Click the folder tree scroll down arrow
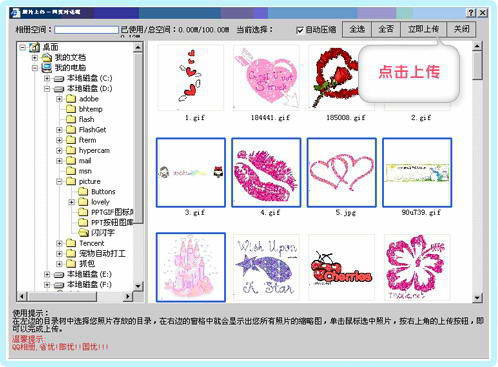The width and height of the screenshot is (498, 367). [x=138, y=286]
